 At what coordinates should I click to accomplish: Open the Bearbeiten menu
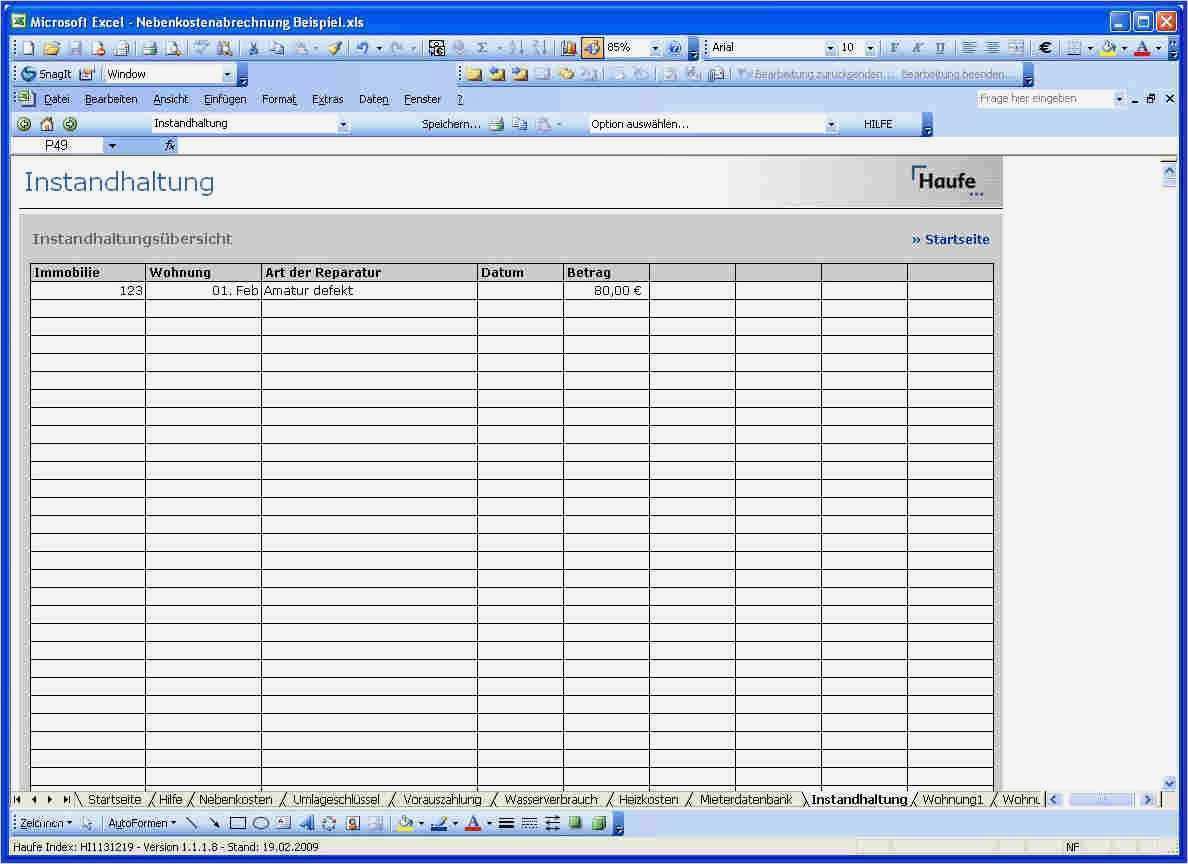[111, 99]
